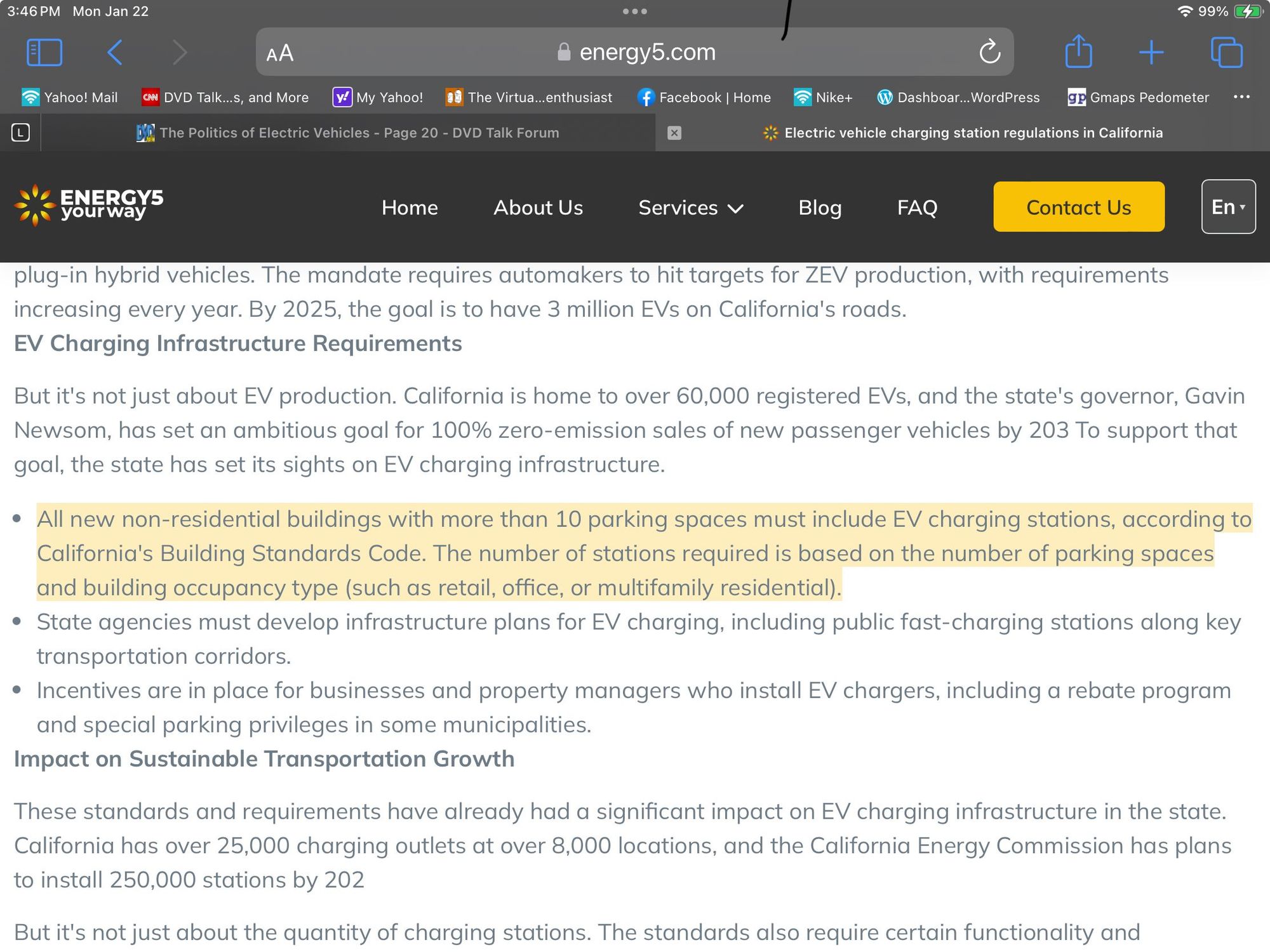
Task: Show the Safari sidebar
Action: point(44,52)
